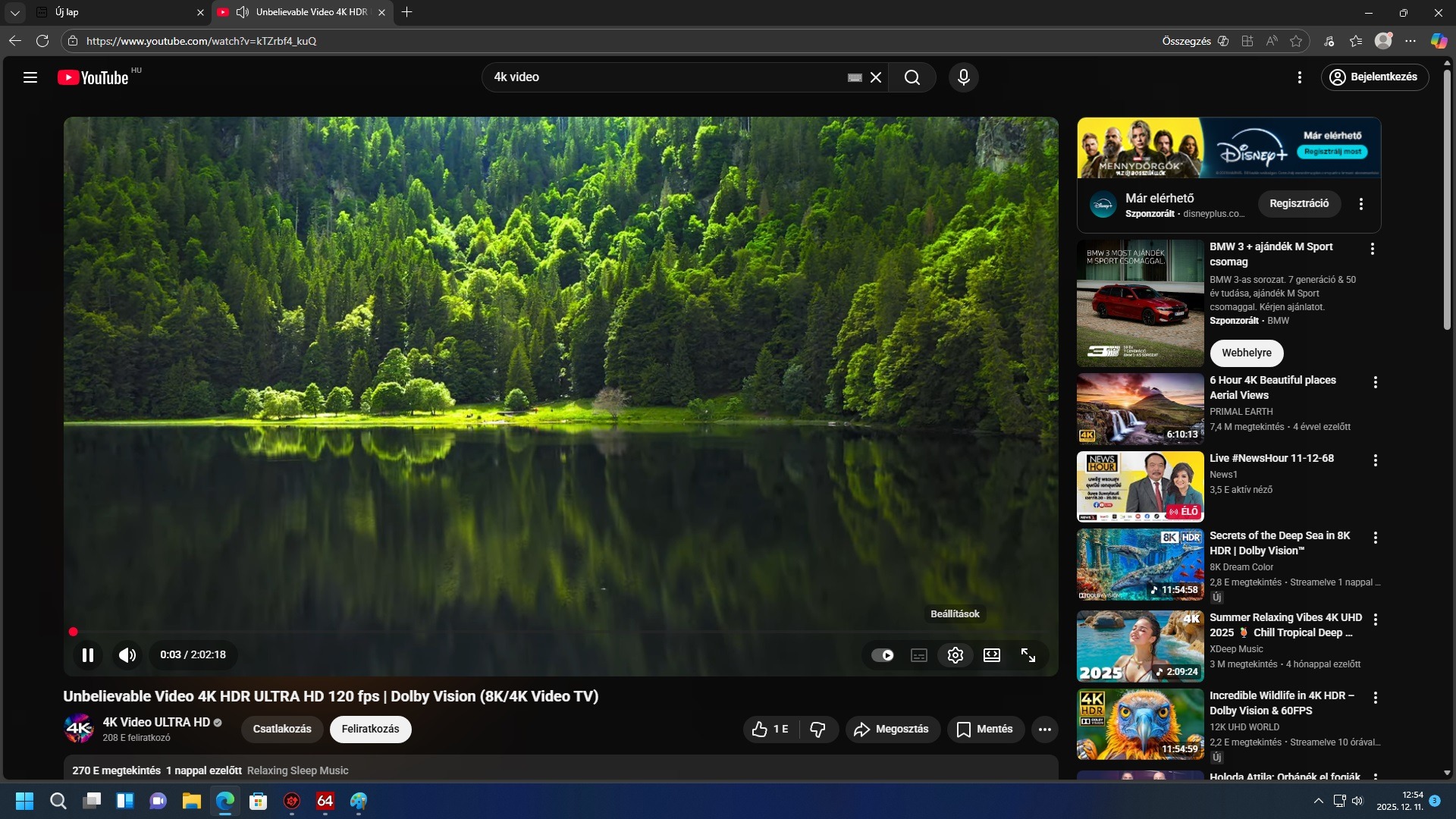
Task: Enter fullscreen mode
Action: [1028, 655]
